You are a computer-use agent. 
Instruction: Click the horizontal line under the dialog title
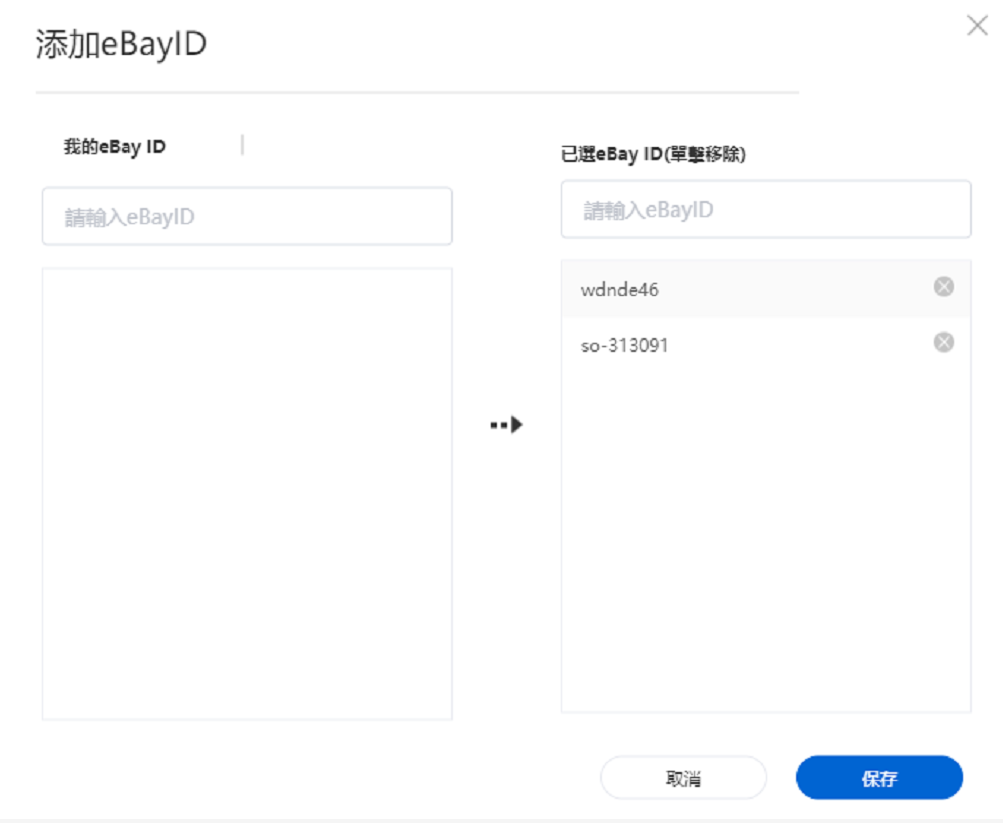(417, 93)
